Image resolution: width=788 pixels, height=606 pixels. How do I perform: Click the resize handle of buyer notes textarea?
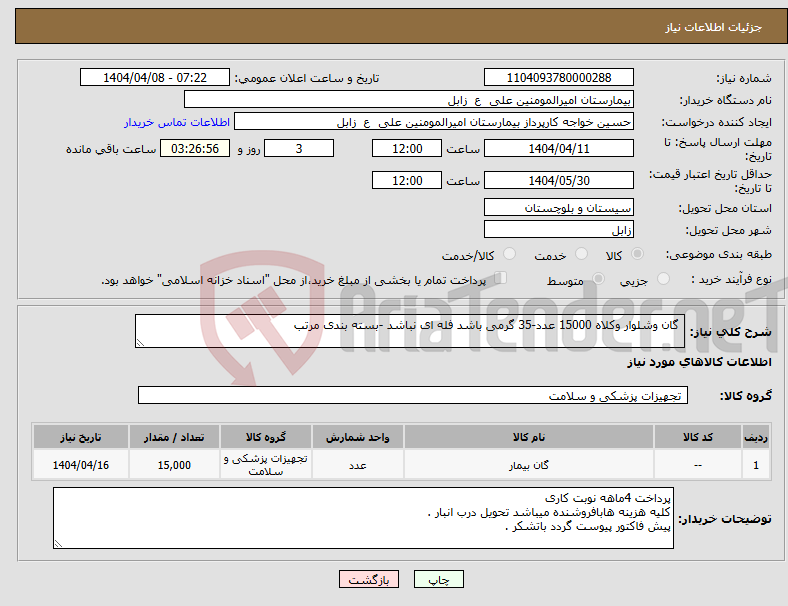58,544
